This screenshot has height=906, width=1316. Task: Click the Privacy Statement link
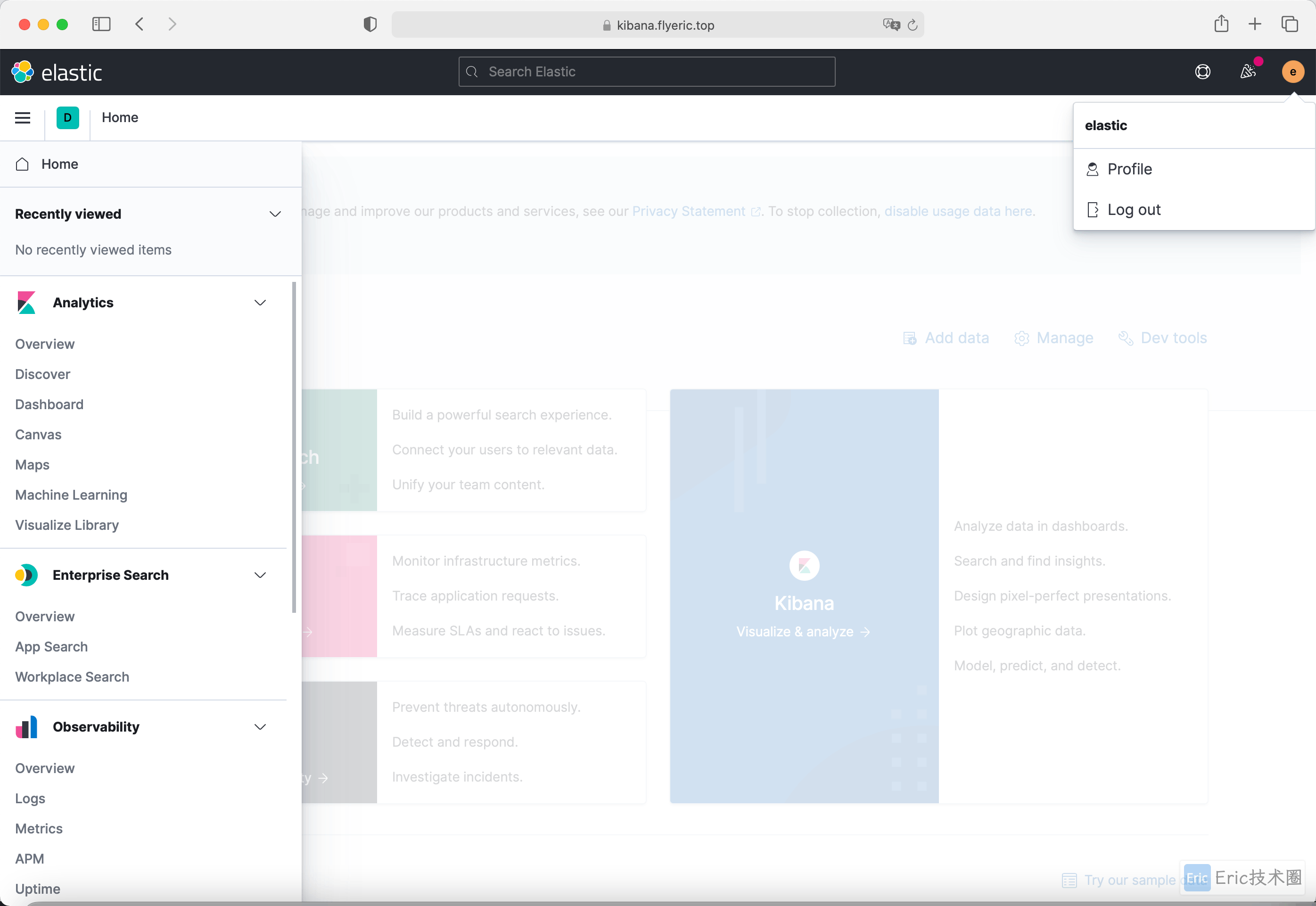[696, 211]
